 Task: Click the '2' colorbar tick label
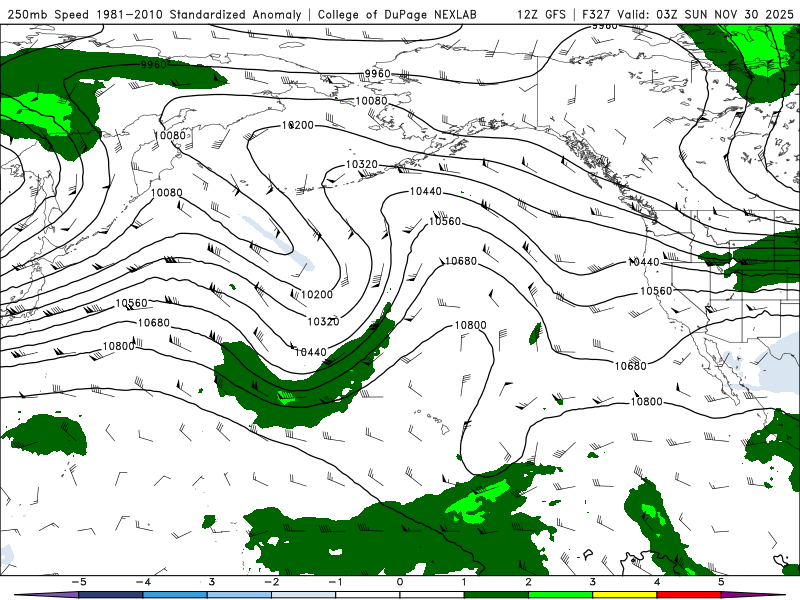coord(528,582)
